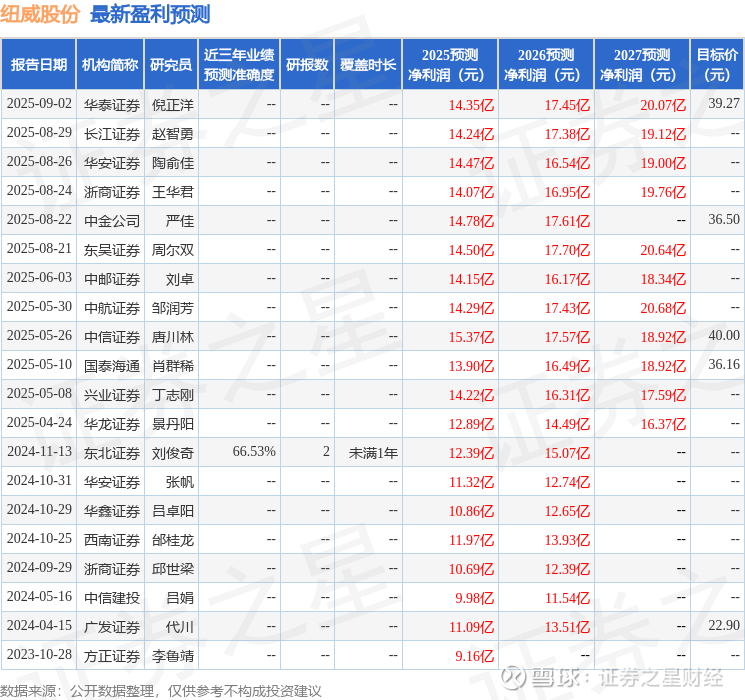Click the 20.64亿 profit value
Screen dimensions: 745x700
(663, 250)
